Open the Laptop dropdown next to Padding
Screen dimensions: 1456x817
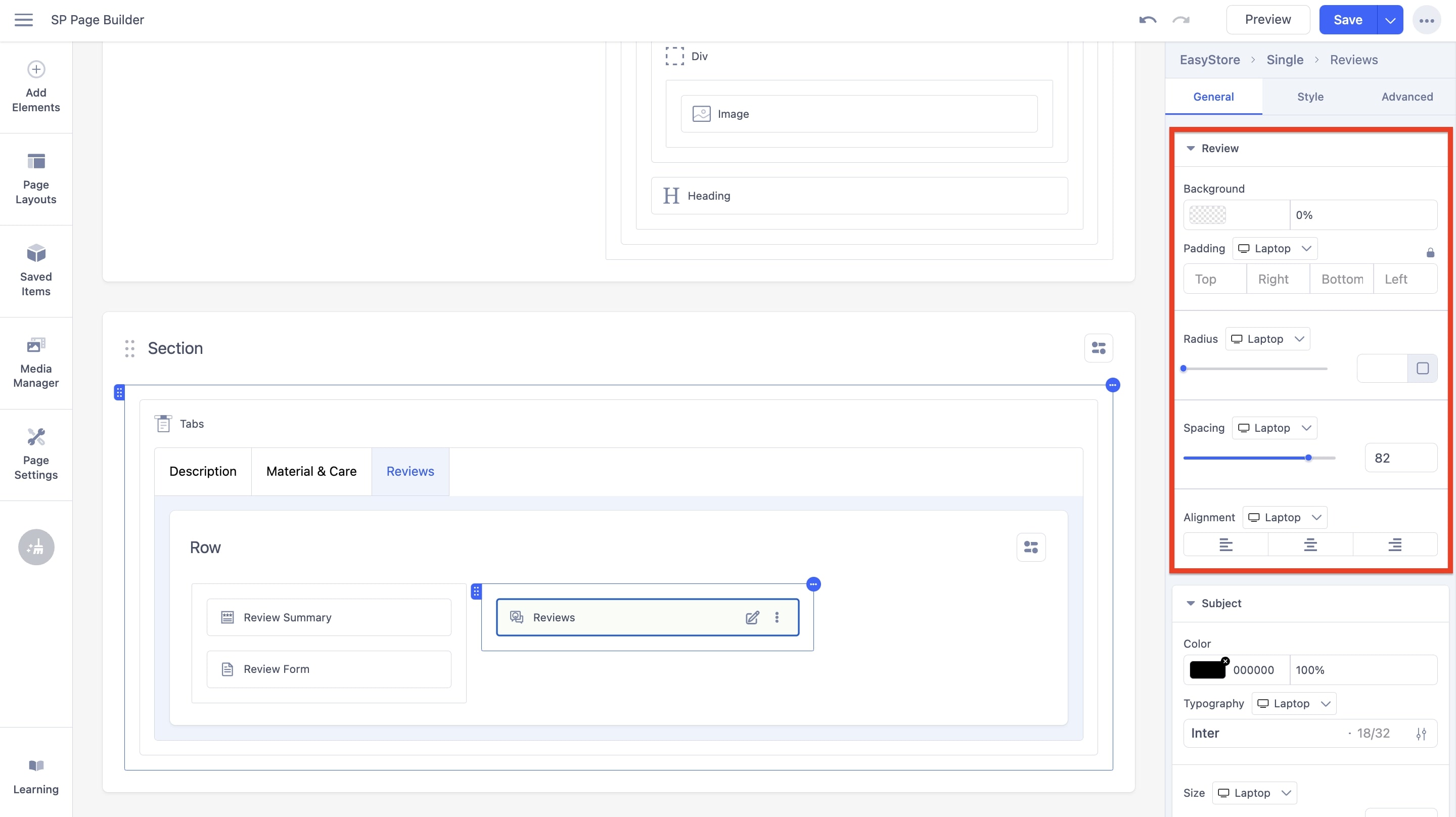pos(1275,248)
